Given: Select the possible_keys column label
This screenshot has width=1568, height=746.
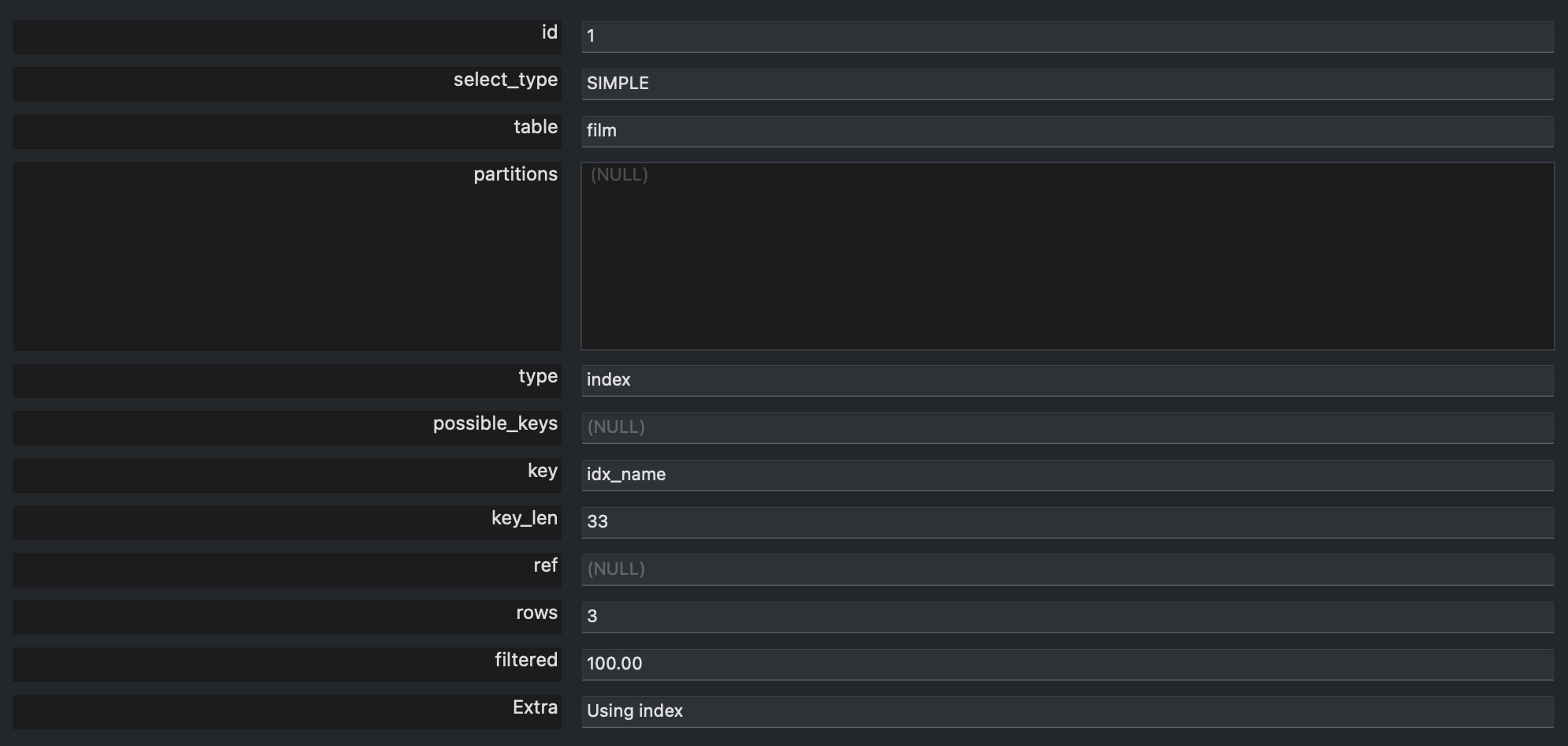Looking at the screenshot, I should tap(495, 424).
